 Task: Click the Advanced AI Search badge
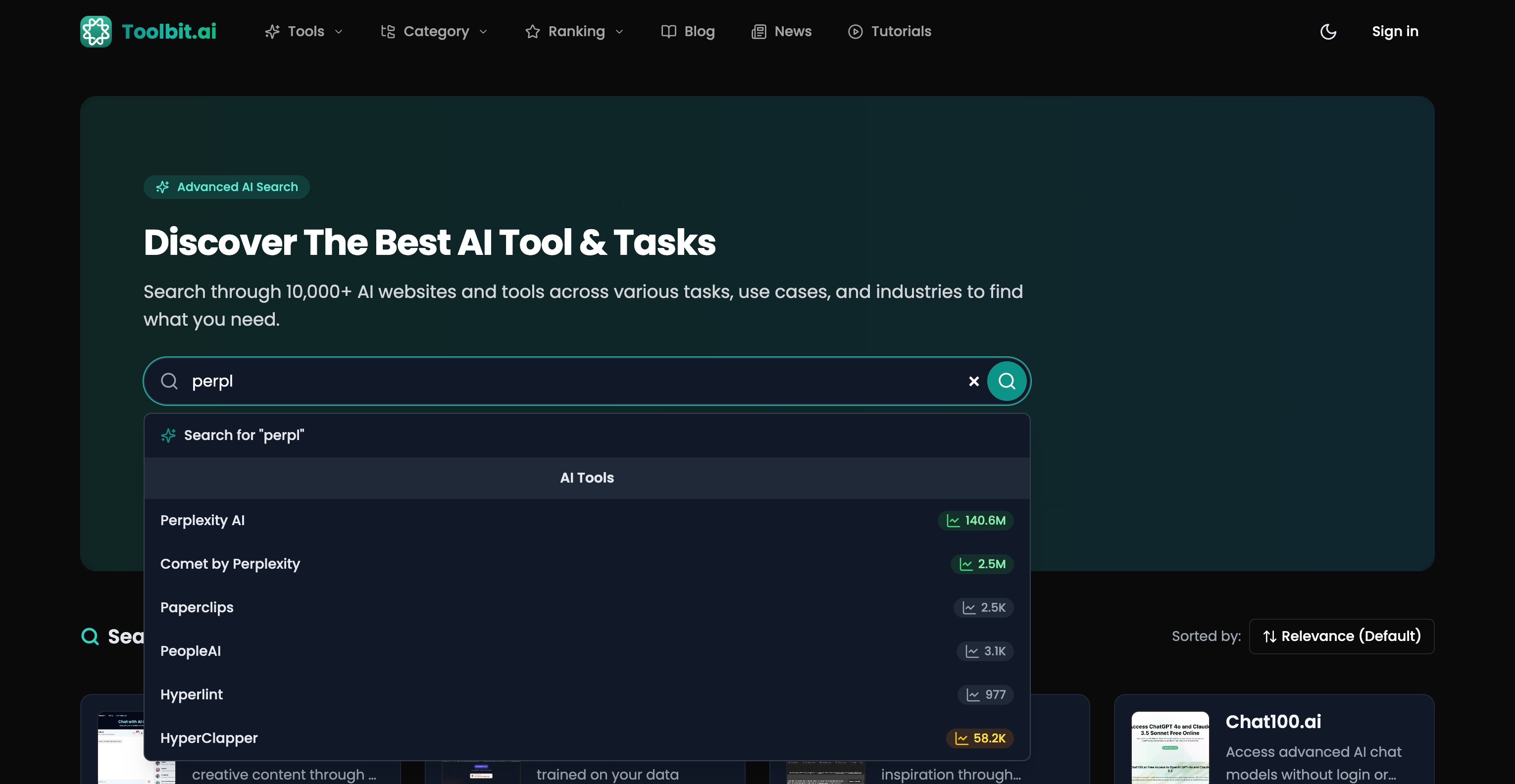(x=226, y=187)
